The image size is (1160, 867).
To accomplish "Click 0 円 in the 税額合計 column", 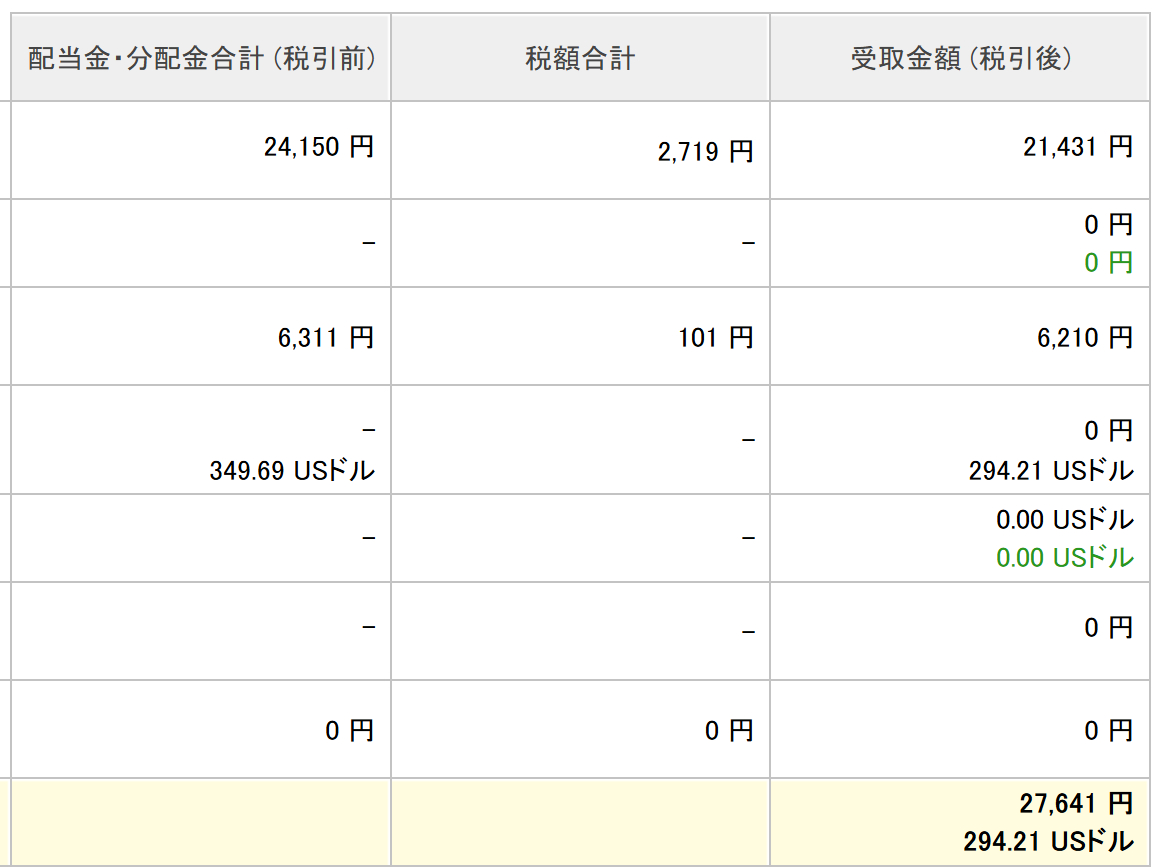I will (x=729, y=731).
